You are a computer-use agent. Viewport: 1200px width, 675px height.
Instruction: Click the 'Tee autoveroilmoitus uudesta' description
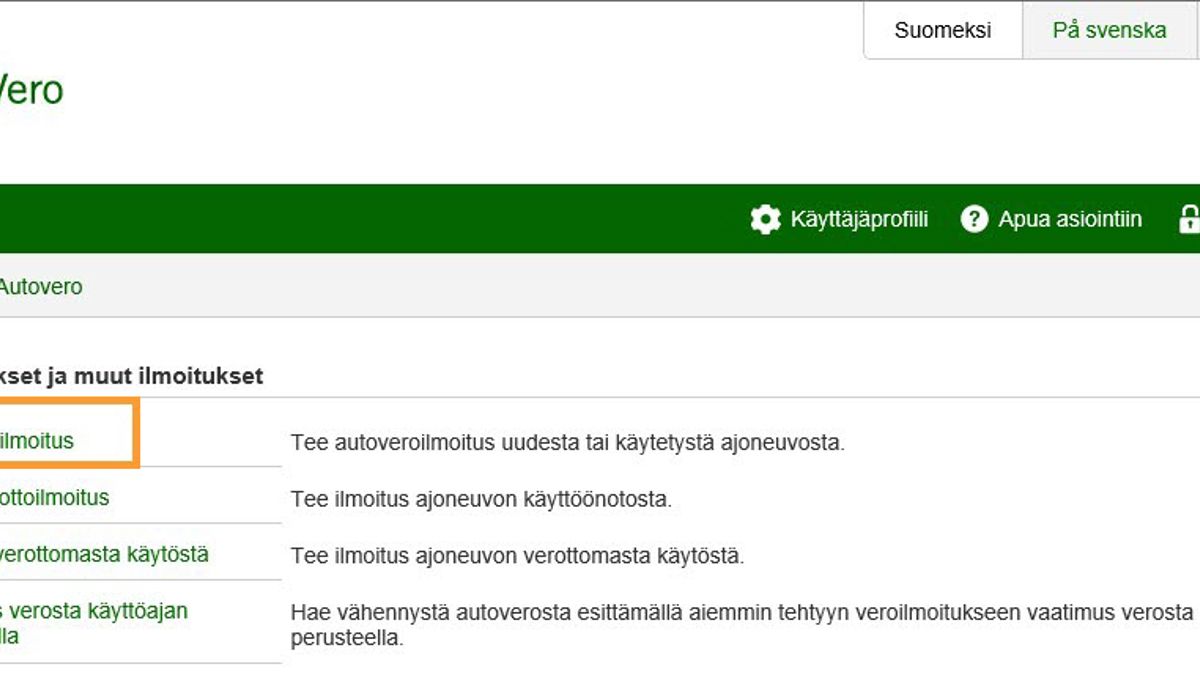coord(567,442)
